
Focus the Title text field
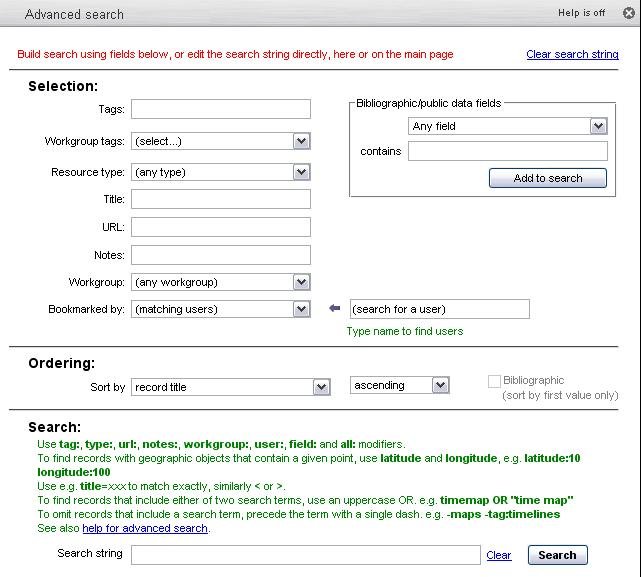point(221,200)
